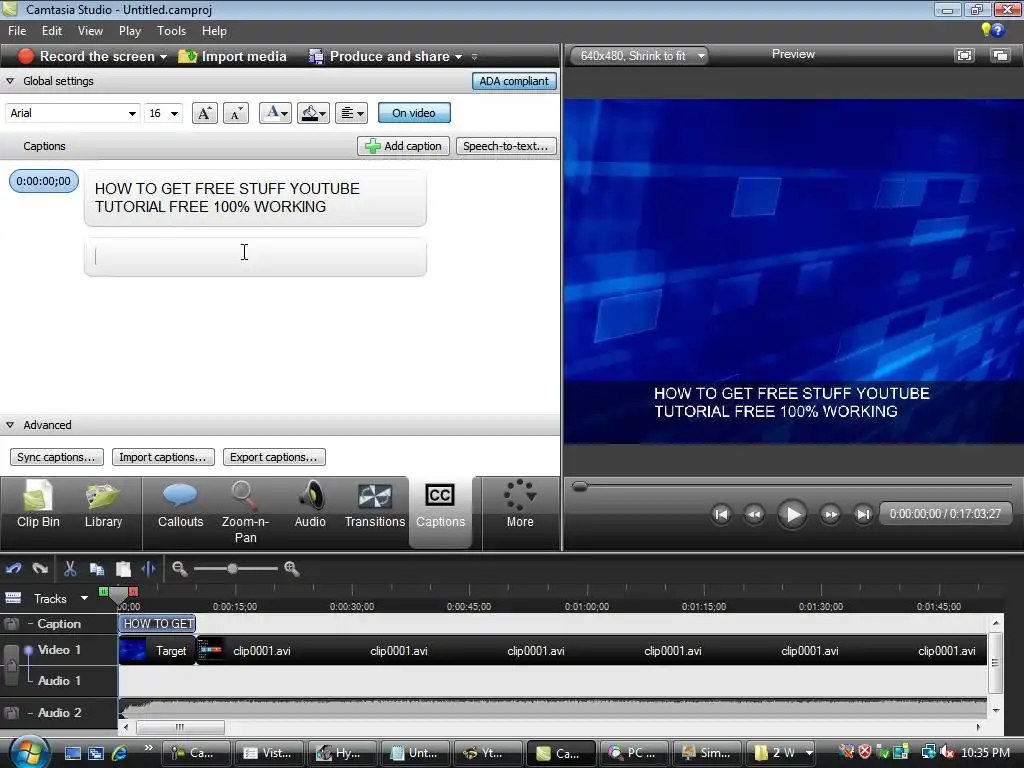Click the 0:00:00;00 caption timestamp

44,181
